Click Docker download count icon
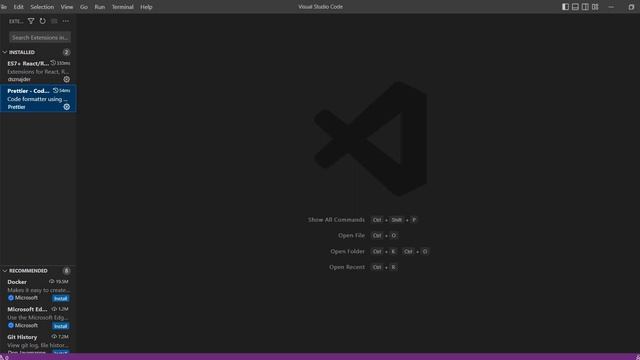Viewport: 640px width, 360px height. pyautogui.click(x=51, y=282)
